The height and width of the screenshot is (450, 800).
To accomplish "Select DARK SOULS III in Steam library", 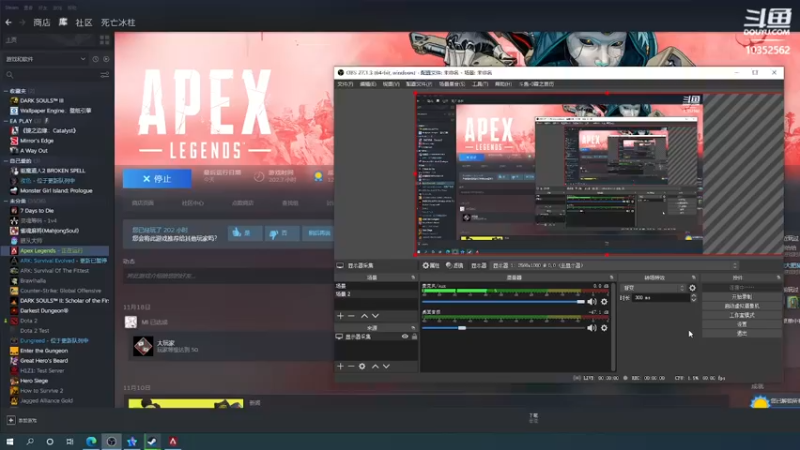I will 42,101.
